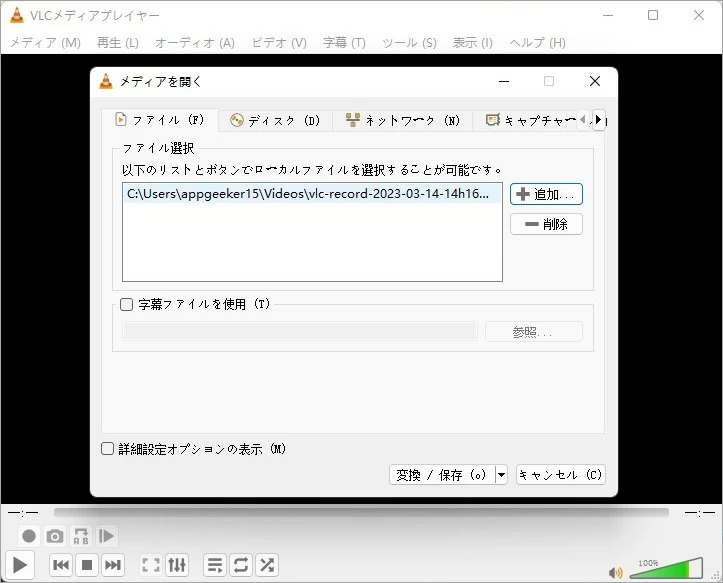Screen dimensions: 723x583
Task: Click the cone icon in the メディアを開く dialog title
Action: click(106, 81)
